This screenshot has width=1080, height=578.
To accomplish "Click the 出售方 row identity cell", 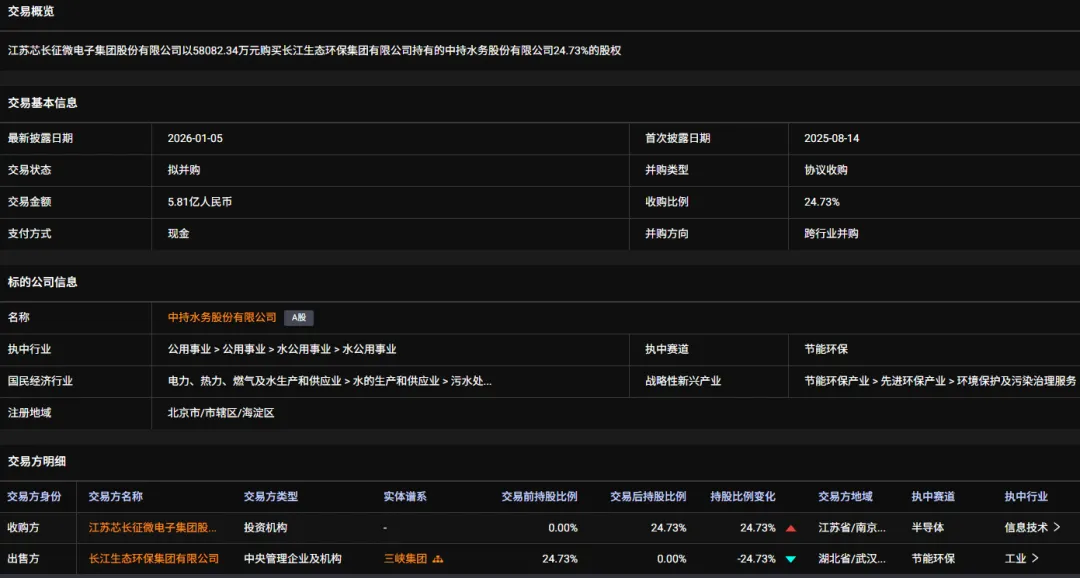I will click(x=23, y=559).
